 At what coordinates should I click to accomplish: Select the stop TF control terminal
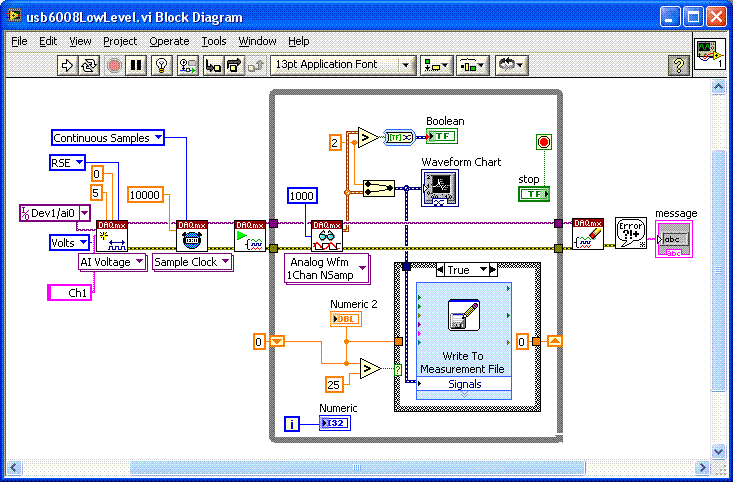pos(534,194)
